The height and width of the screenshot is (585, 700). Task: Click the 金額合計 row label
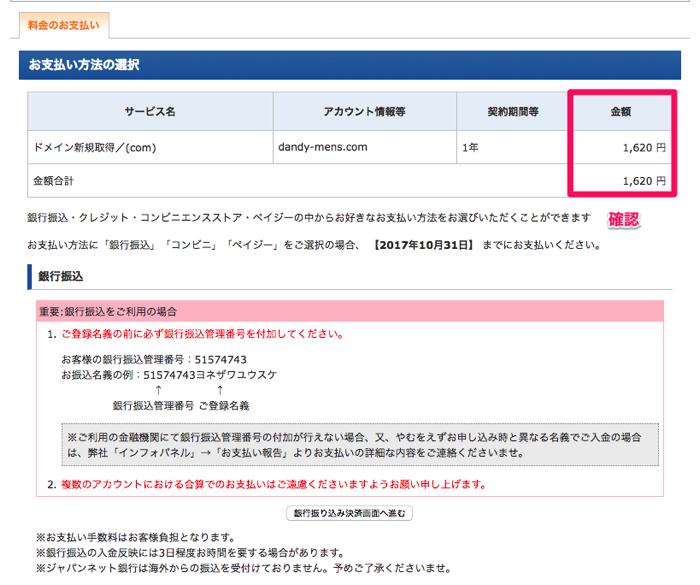tap(54, 181)
